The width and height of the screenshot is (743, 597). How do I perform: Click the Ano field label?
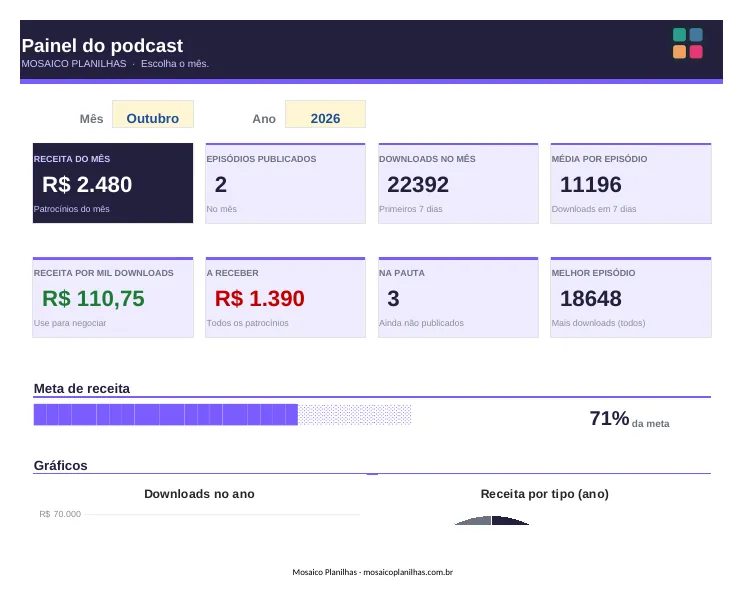(x=264, y=119)
